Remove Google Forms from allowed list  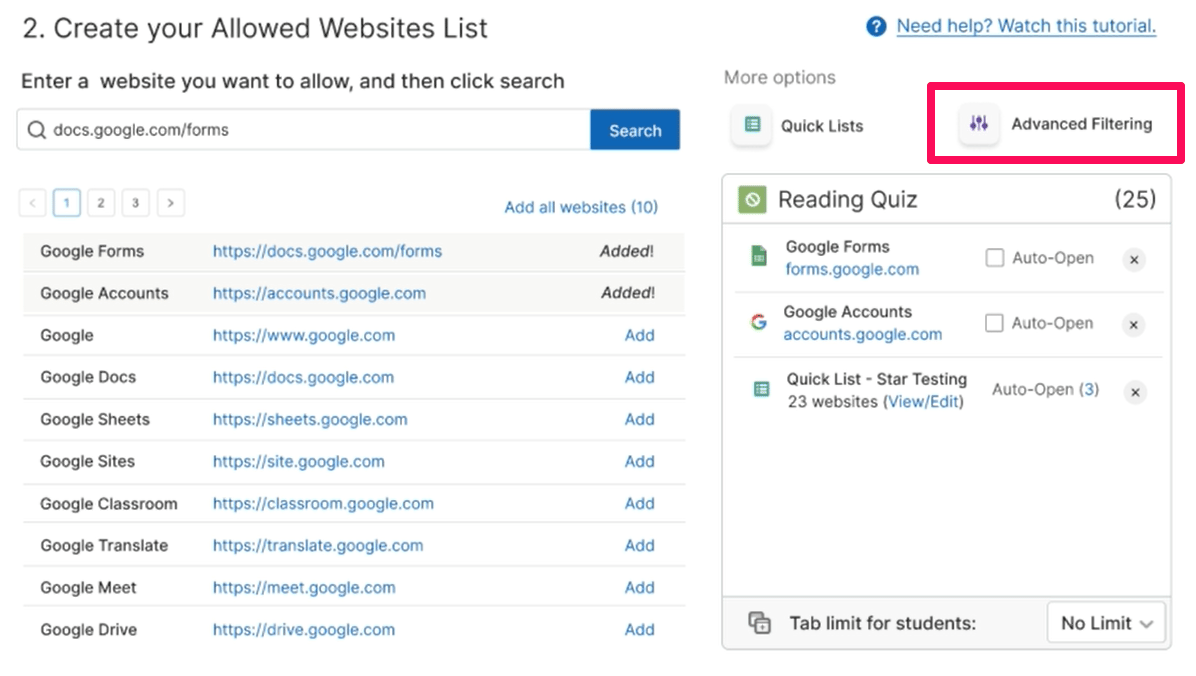click(x=1134, y=259)
